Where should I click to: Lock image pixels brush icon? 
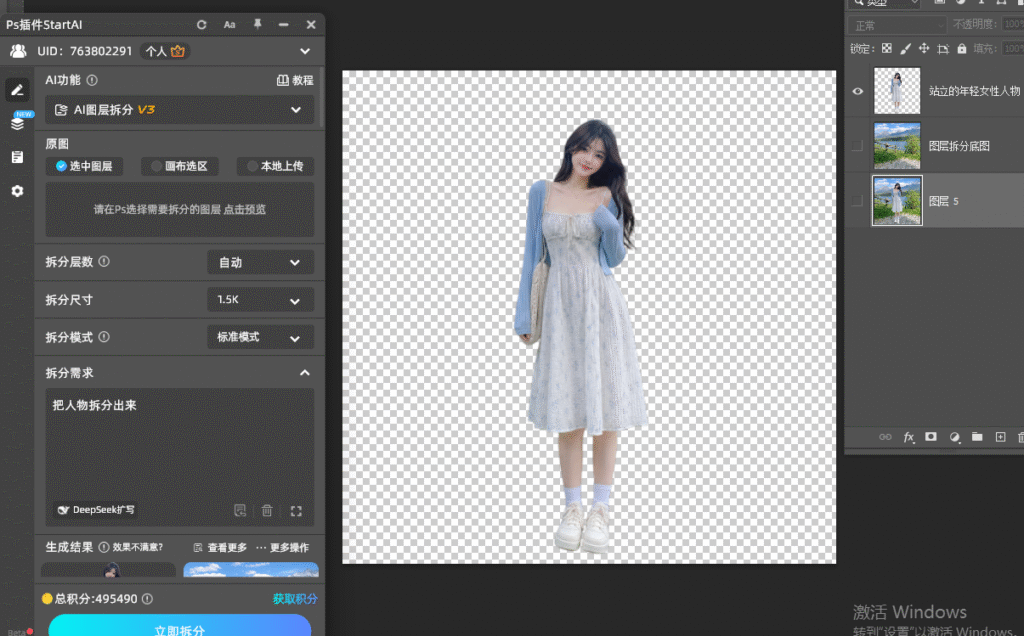click(x=905, y=48)
